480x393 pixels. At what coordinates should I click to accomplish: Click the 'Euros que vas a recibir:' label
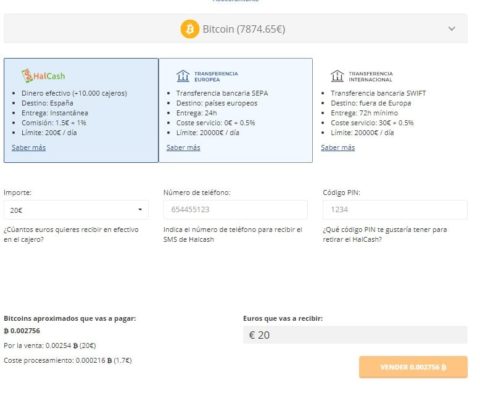[x=283, y=318]
